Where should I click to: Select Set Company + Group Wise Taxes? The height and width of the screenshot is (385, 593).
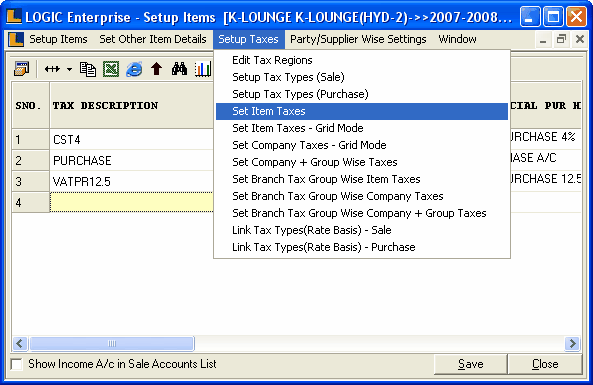(x=362, y=162)
